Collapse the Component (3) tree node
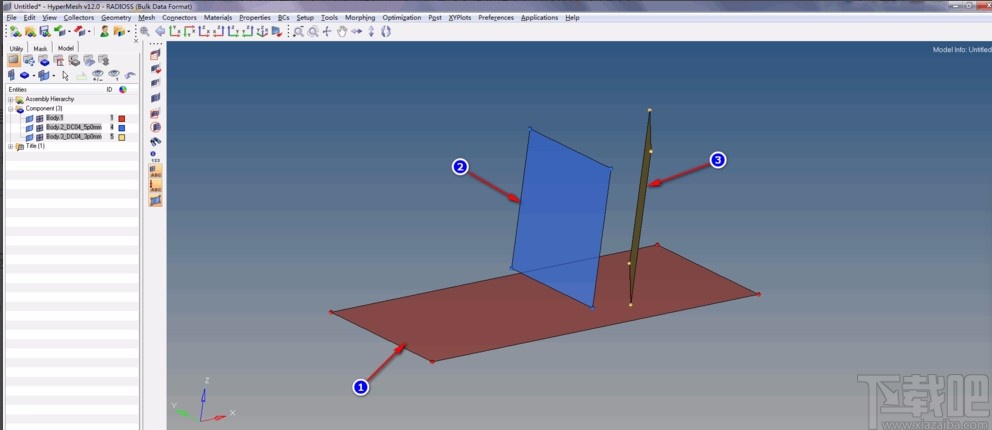 (x=10, y=108)
